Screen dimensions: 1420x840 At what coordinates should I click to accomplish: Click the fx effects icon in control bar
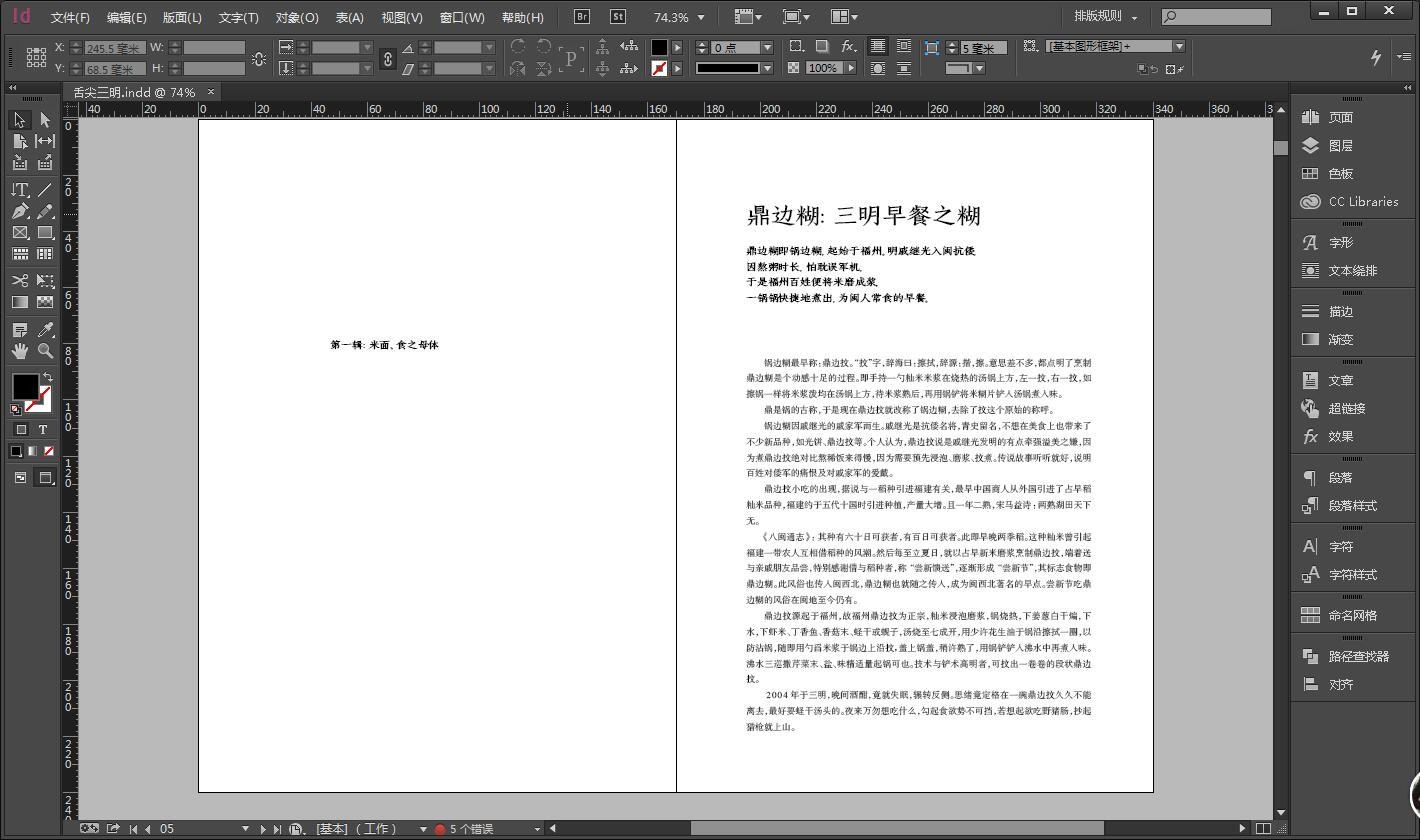pyautogui.click(x=848, y=46)
